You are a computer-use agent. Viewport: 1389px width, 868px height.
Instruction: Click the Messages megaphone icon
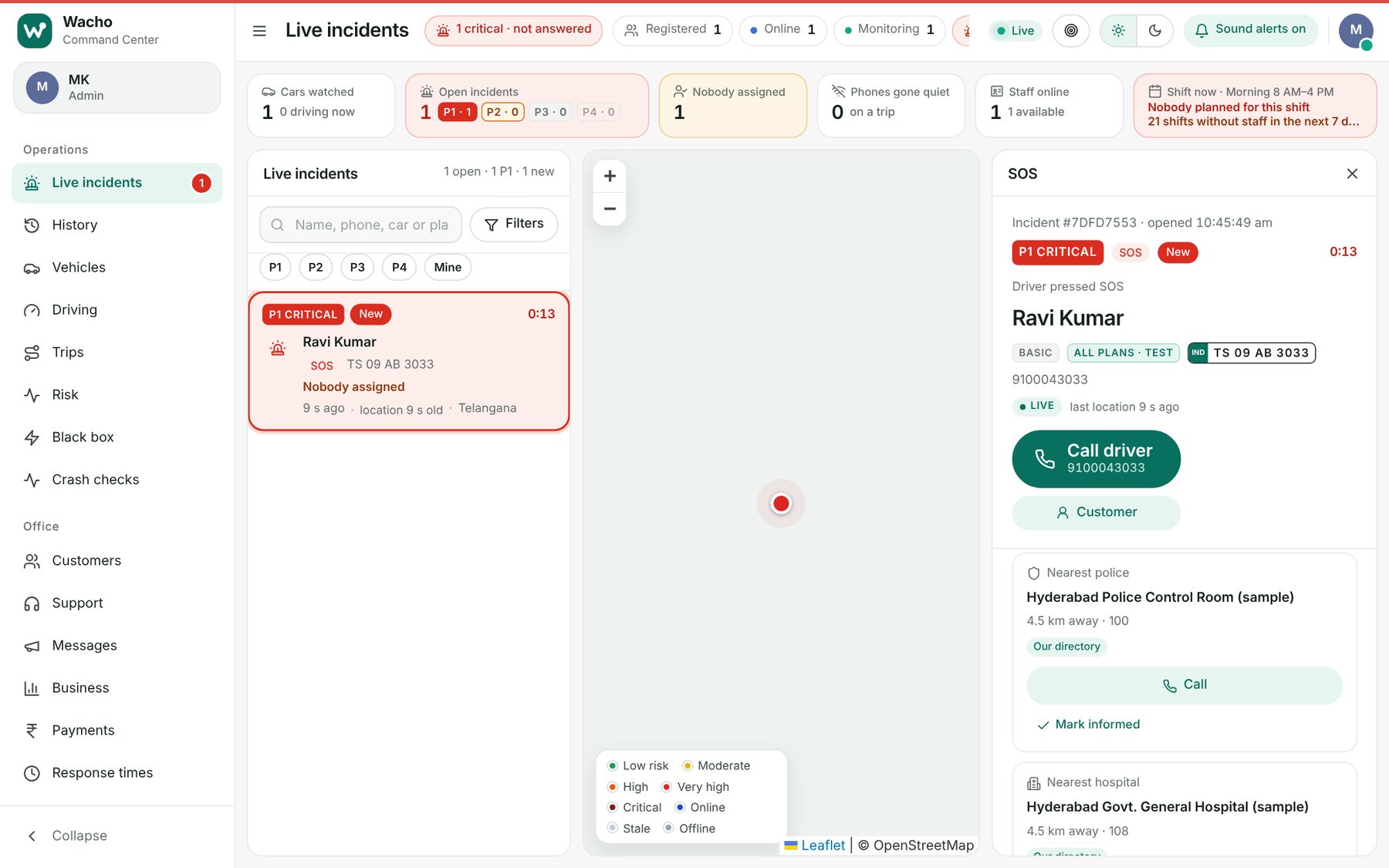[x=32, y=646]
